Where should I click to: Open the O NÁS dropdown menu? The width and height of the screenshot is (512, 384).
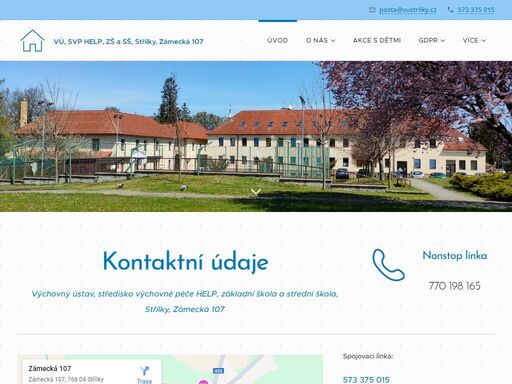(320, 40)
